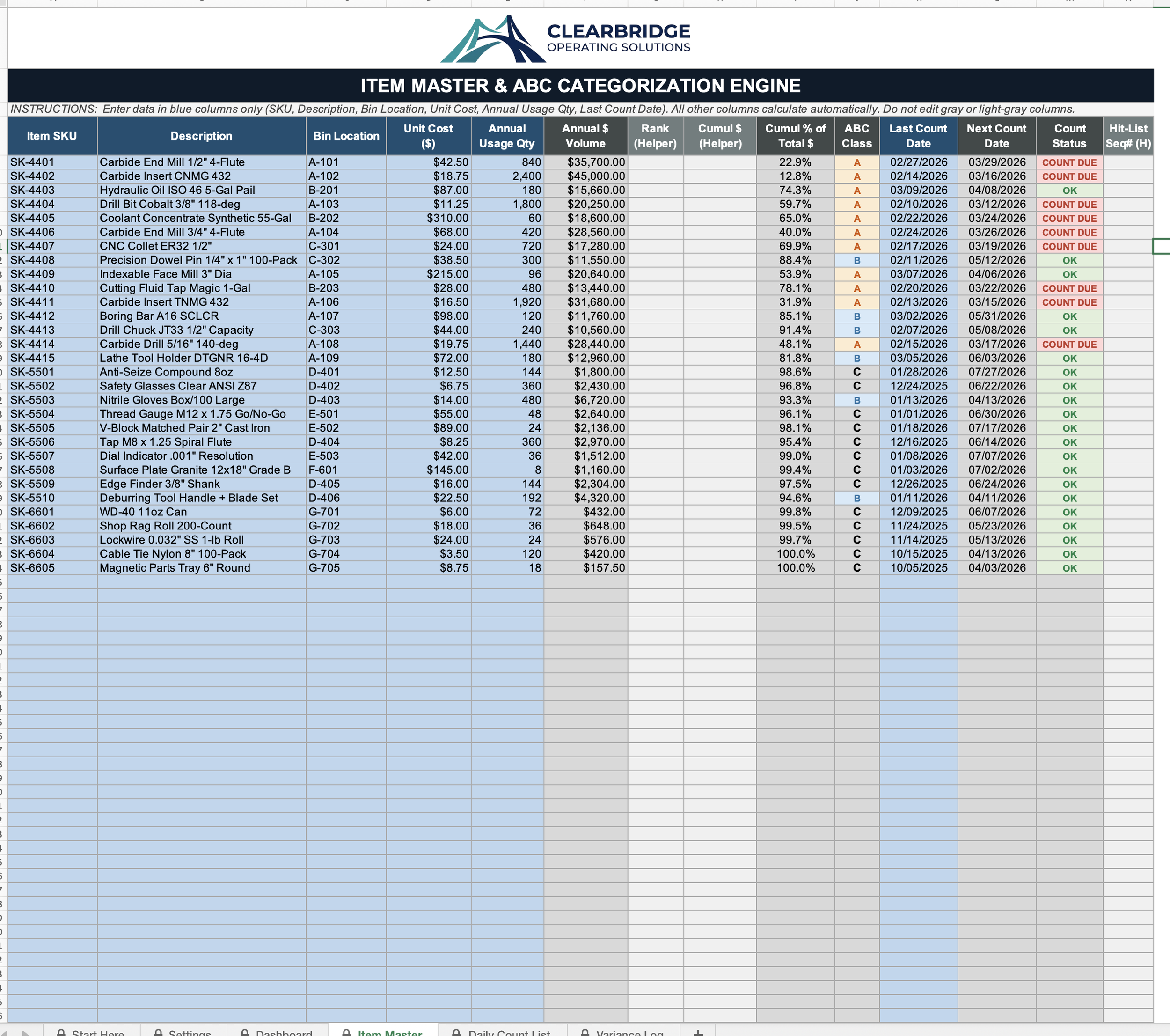Click last count date 10/05/2025
Viewport: 1170px width, 1036px height.
point(918,567)
